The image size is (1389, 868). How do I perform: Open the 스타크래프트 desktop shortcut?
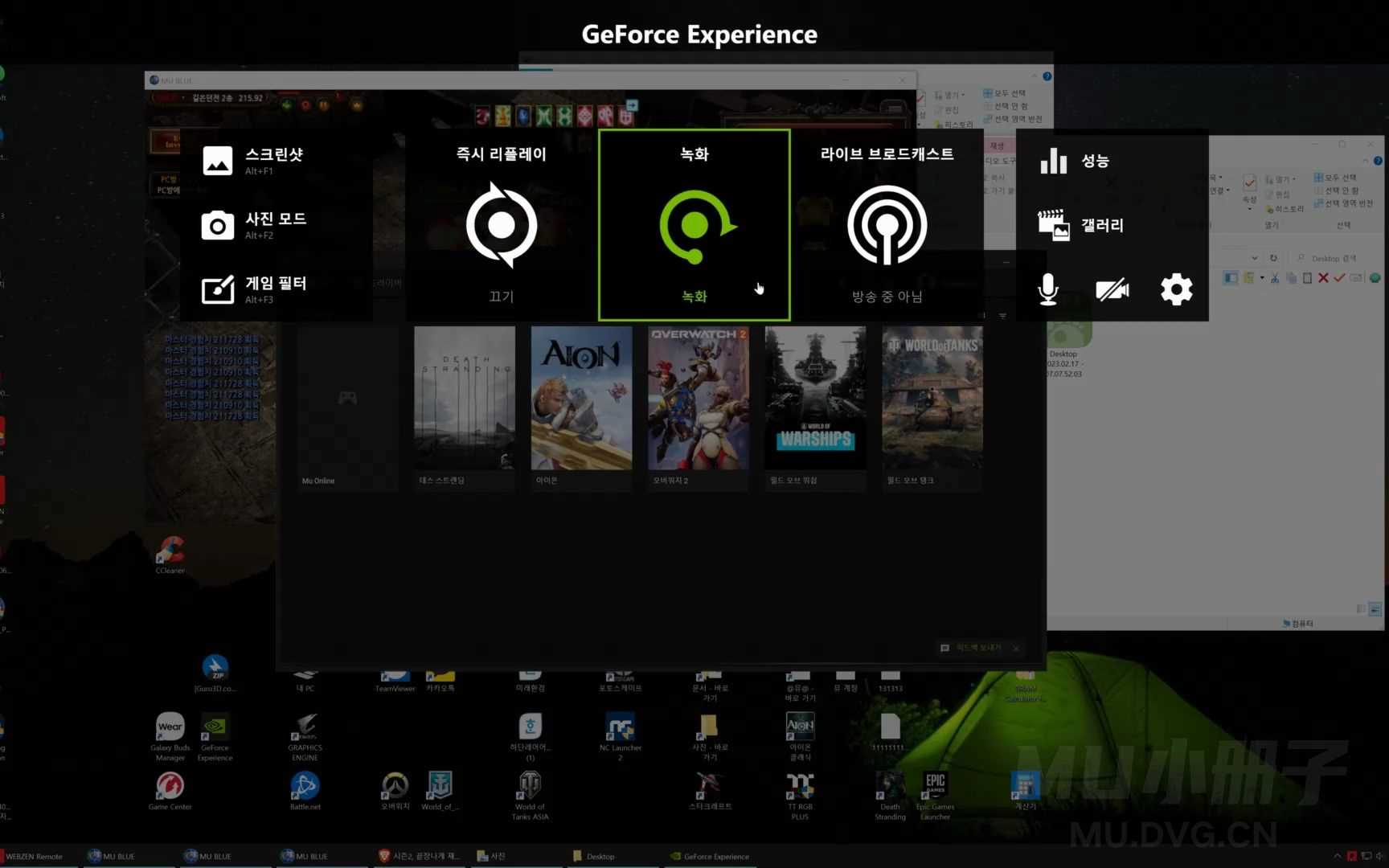(x=710, y=792)
